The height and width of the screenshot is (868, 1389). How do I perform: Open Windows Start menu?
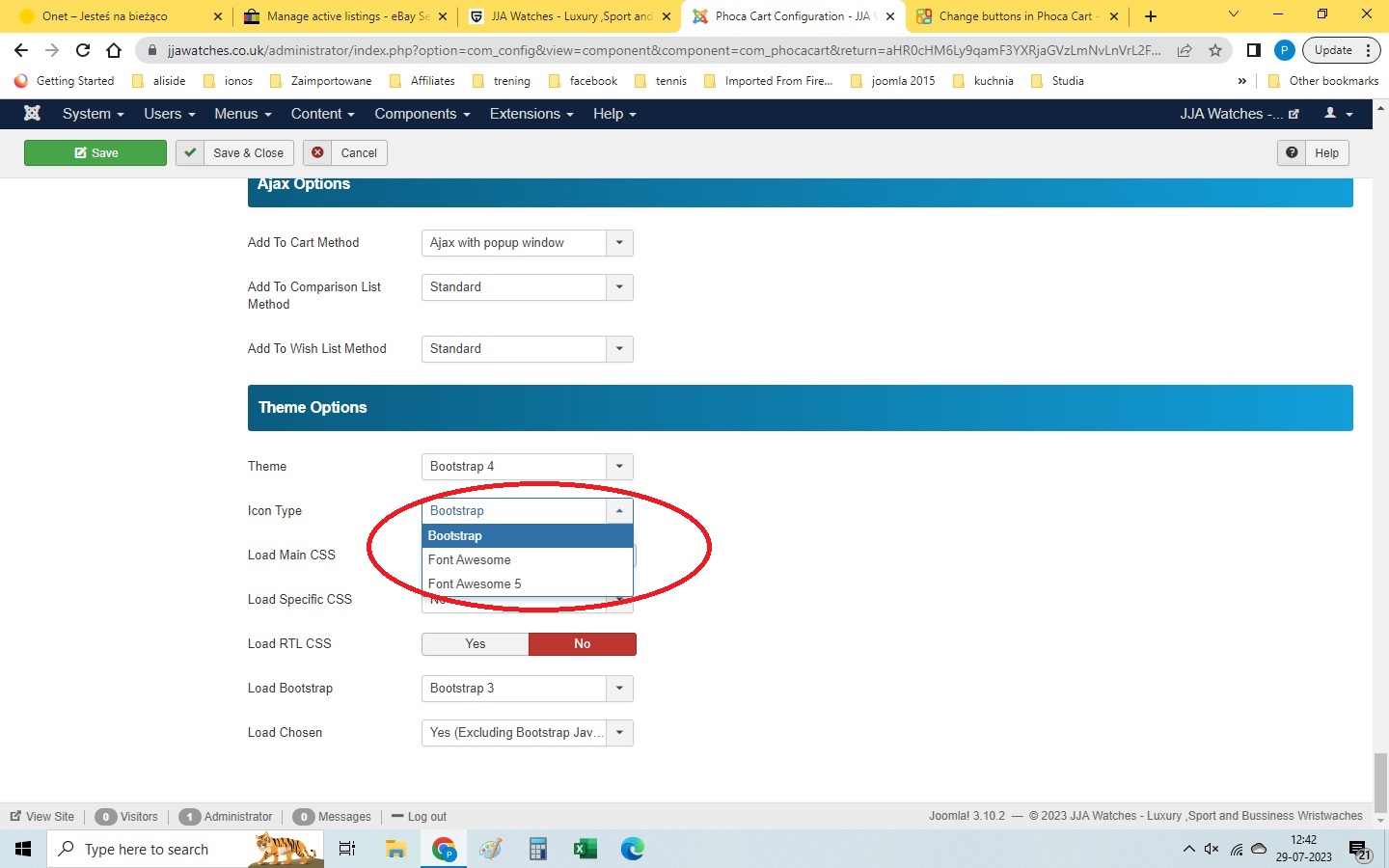click(23, 849)
